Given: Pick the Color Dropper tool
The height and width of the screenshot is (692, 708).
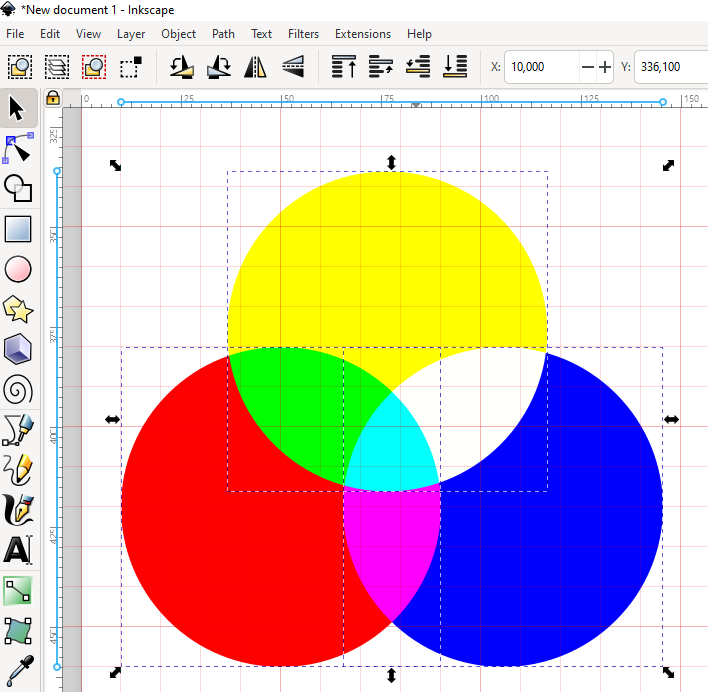Looking at the screenshot, I should (19, 670).
